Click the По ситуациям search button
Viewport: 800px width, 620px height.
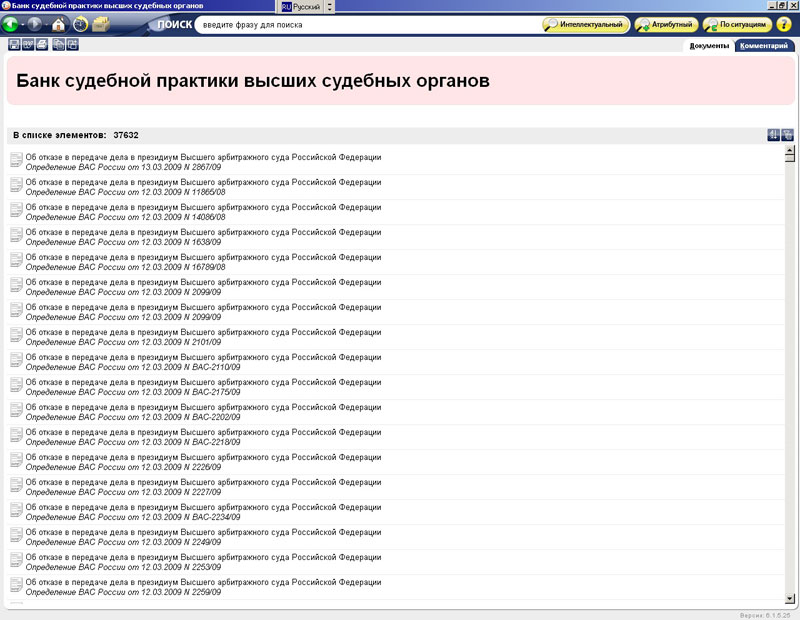coord(737,24)
